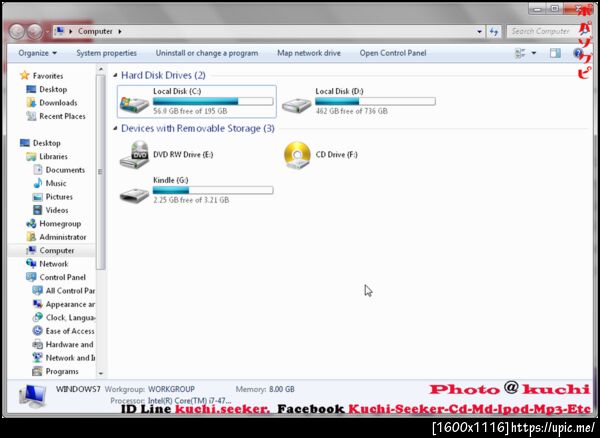Open the Kindle (G:) removable drive icon
Image resolution: width=600 pixels, height=438 pixels.
[134, 195]
